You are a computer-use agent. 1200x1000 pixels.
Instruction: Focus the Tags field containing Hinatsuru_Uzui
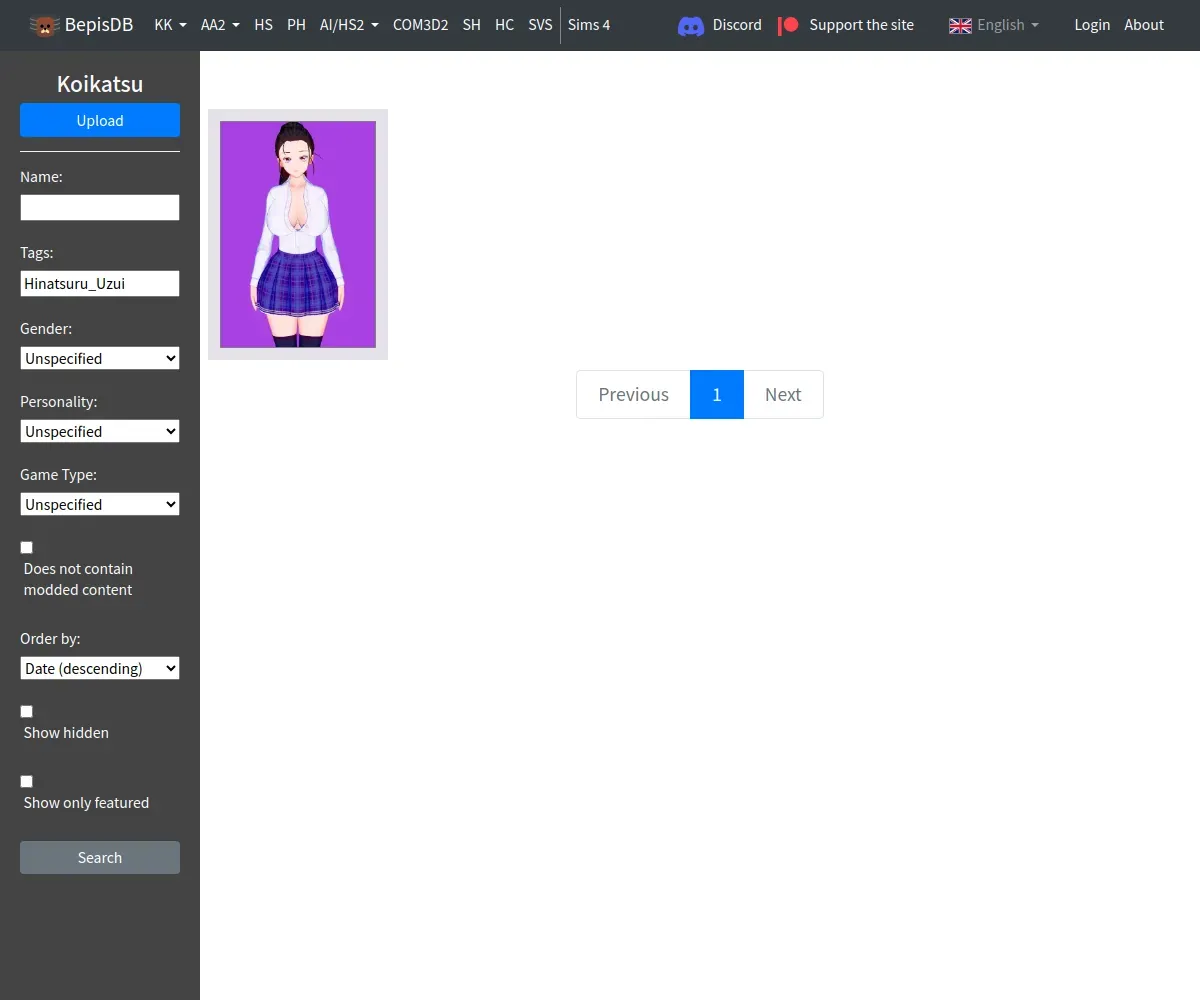(100, 283)
